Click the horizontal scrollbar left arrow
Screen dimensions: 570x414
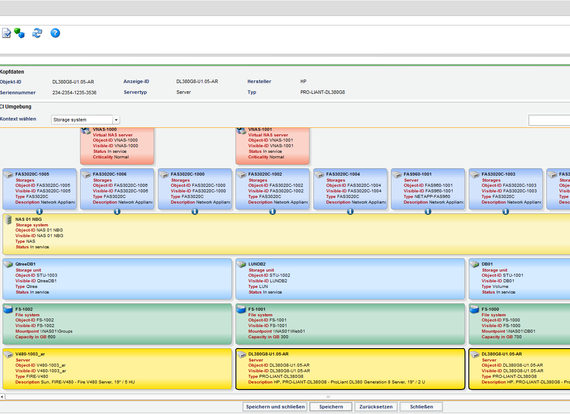(2, 397)
